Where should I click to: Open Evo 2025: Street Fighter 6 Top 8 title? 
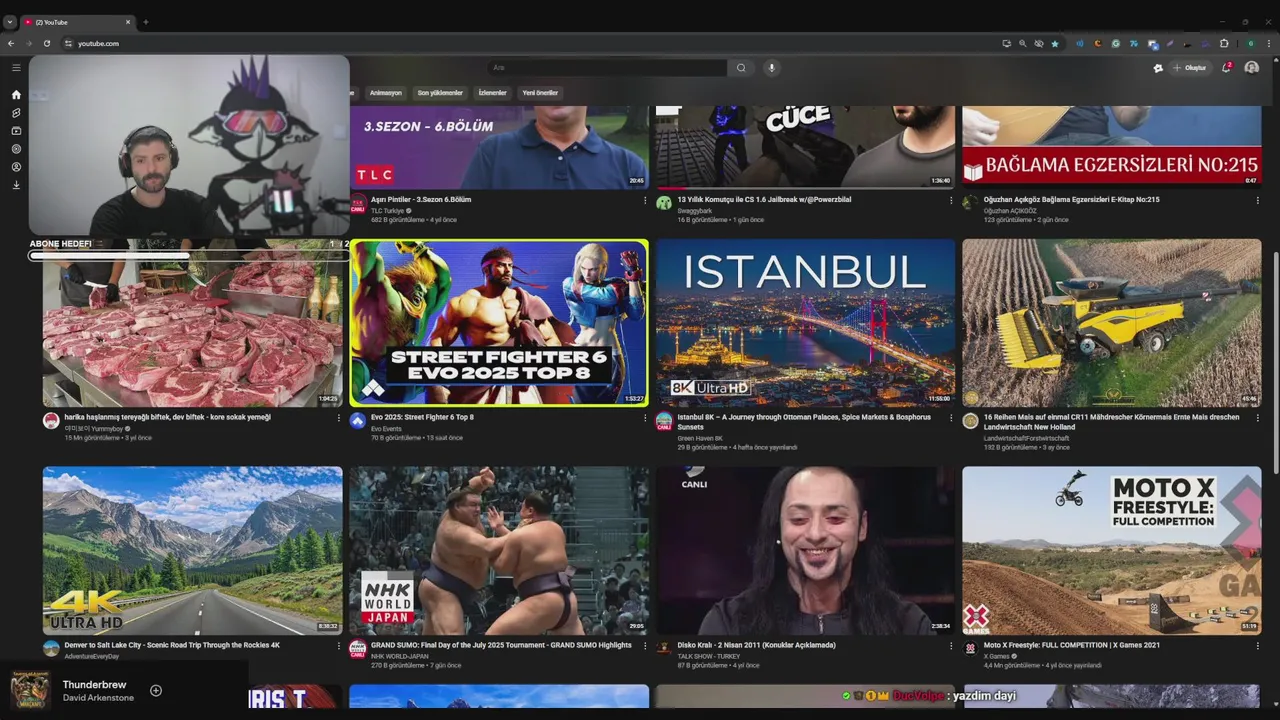(422, 417)
